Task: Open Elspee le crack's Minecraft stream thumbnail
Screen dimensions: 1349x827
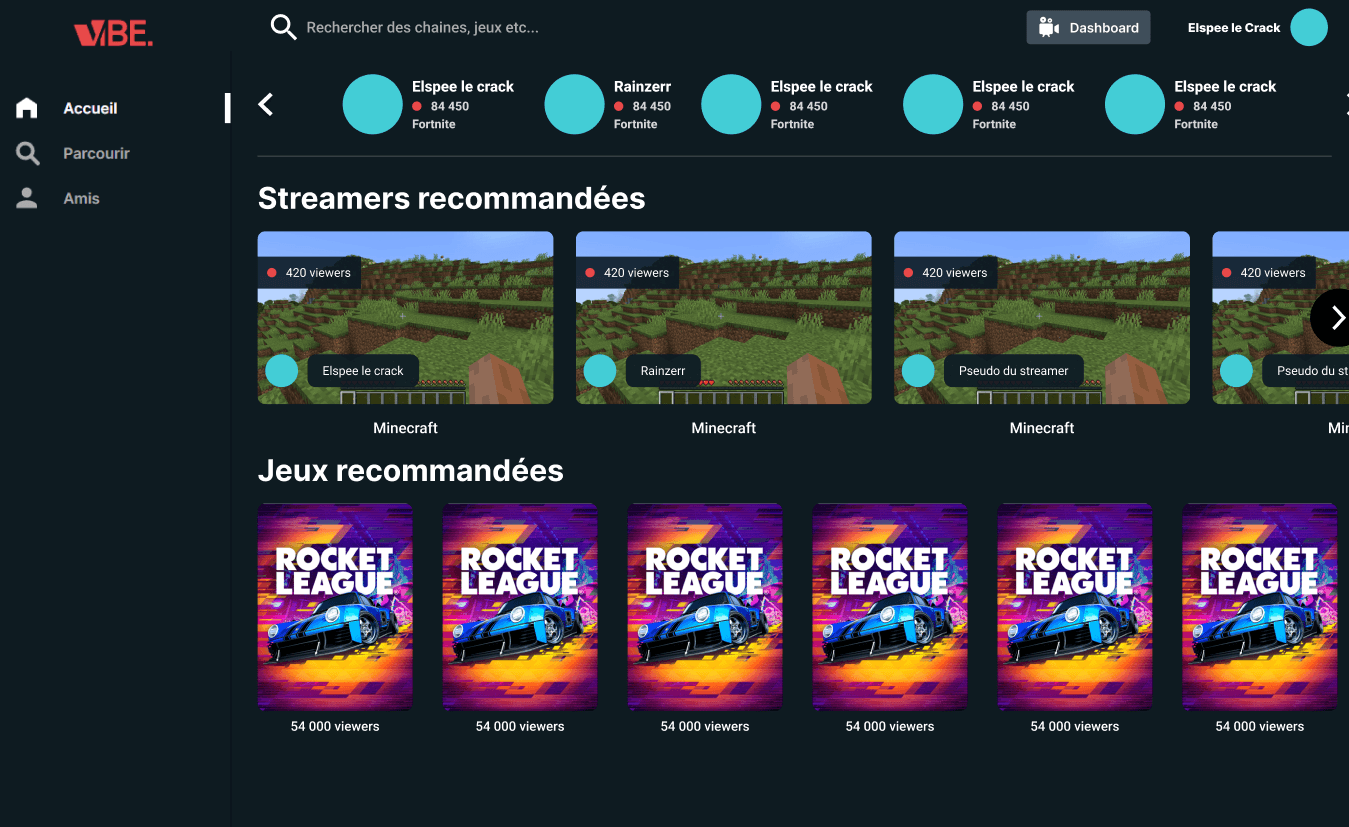Action: (x=405, y=318)
